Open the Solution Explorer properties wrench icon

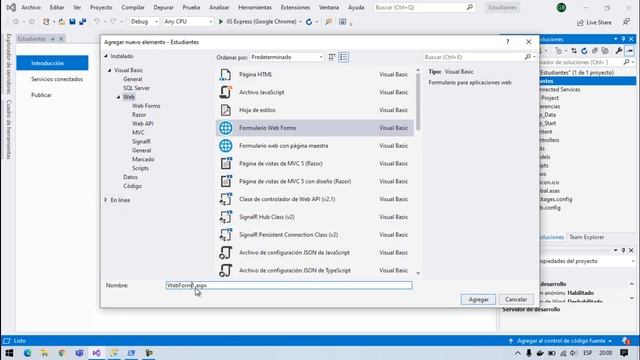(619, 51)
